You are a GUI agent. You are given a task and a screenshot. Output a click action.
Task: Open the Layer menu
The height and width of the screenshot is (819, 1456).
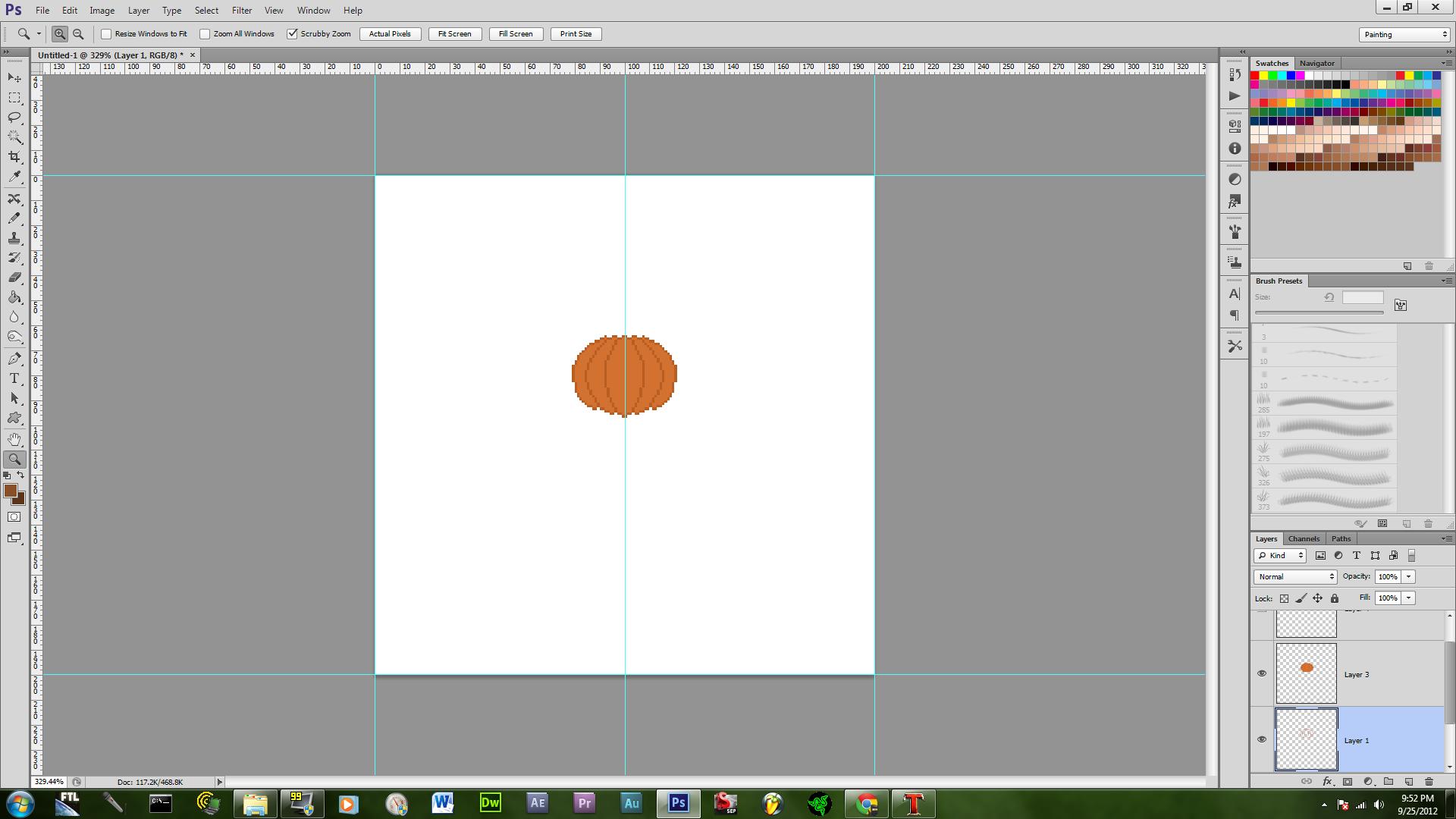[139, 11]
